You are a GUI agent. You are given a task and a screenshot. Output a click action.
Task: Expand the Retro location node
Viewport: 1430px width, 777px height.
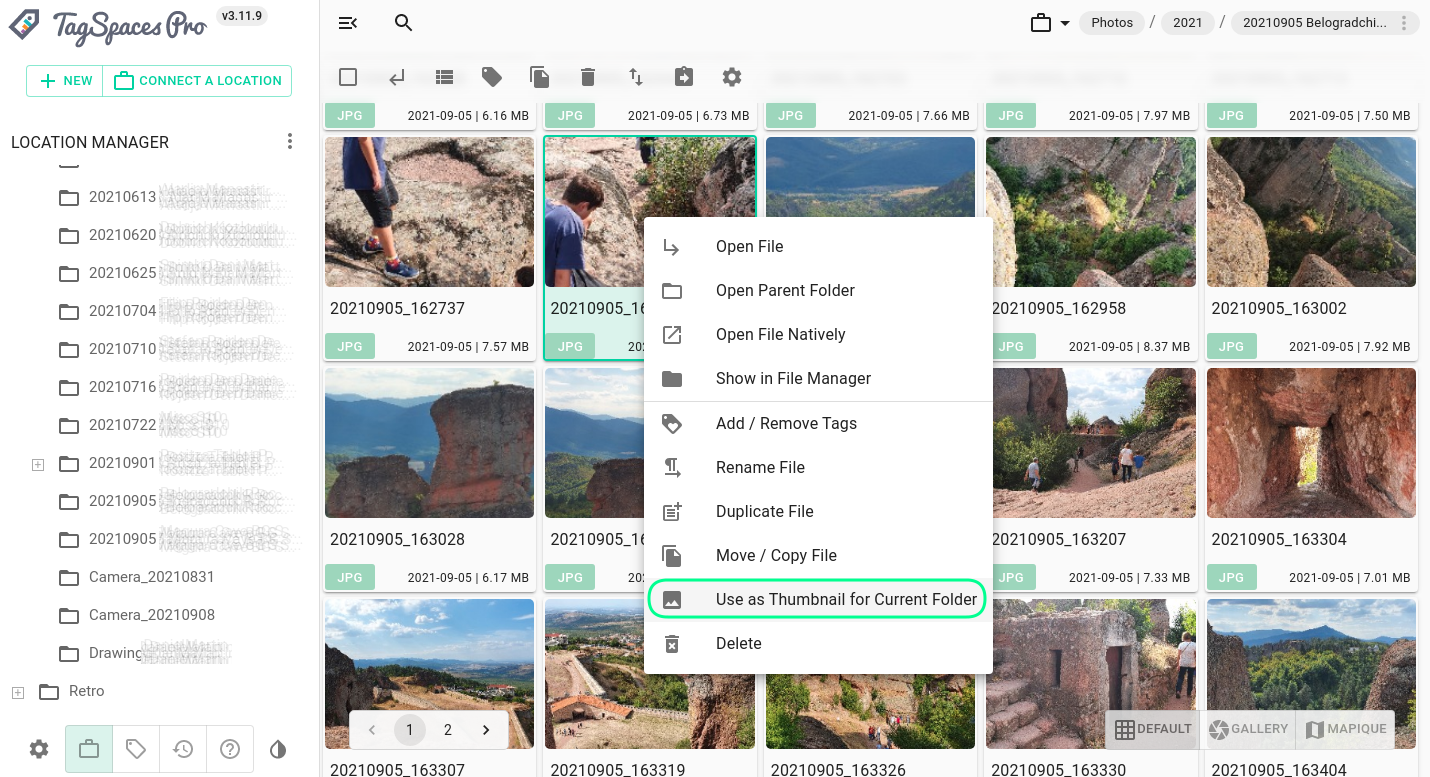[16, 691]
